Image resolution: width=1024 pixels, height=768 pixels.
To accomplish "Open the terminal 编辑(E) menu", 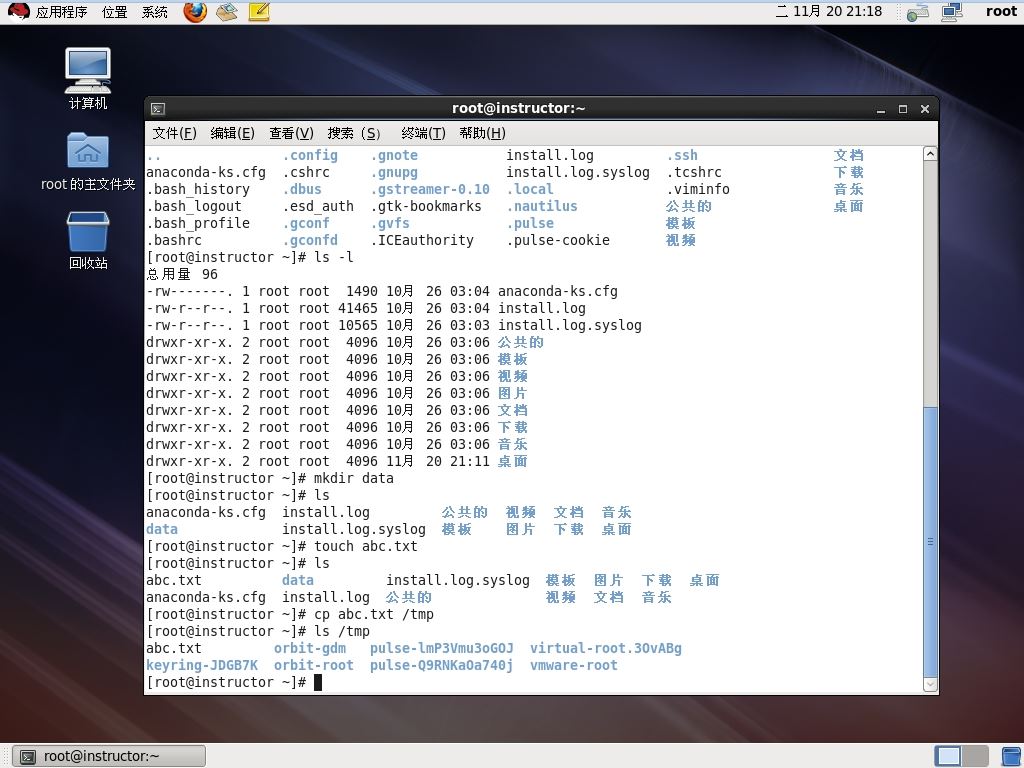I will 232,133.
